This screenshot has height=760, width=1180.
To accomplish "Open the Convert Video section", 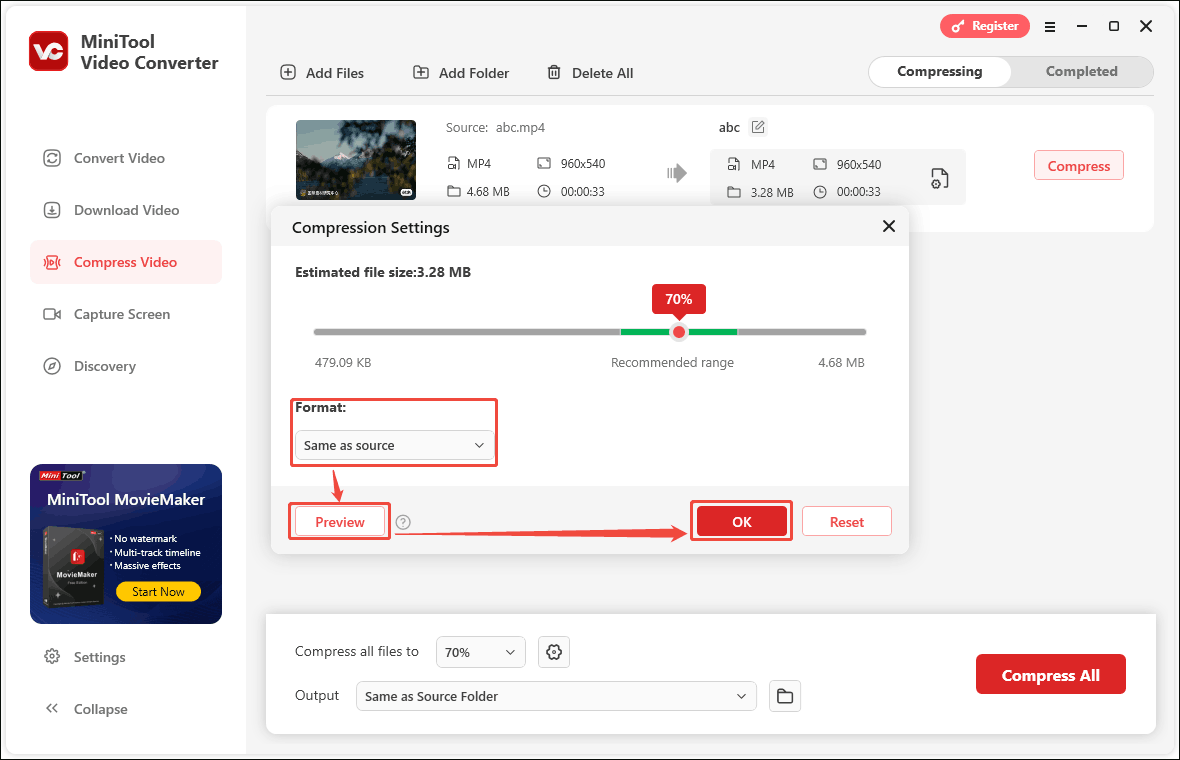I will tap(126, 158).
